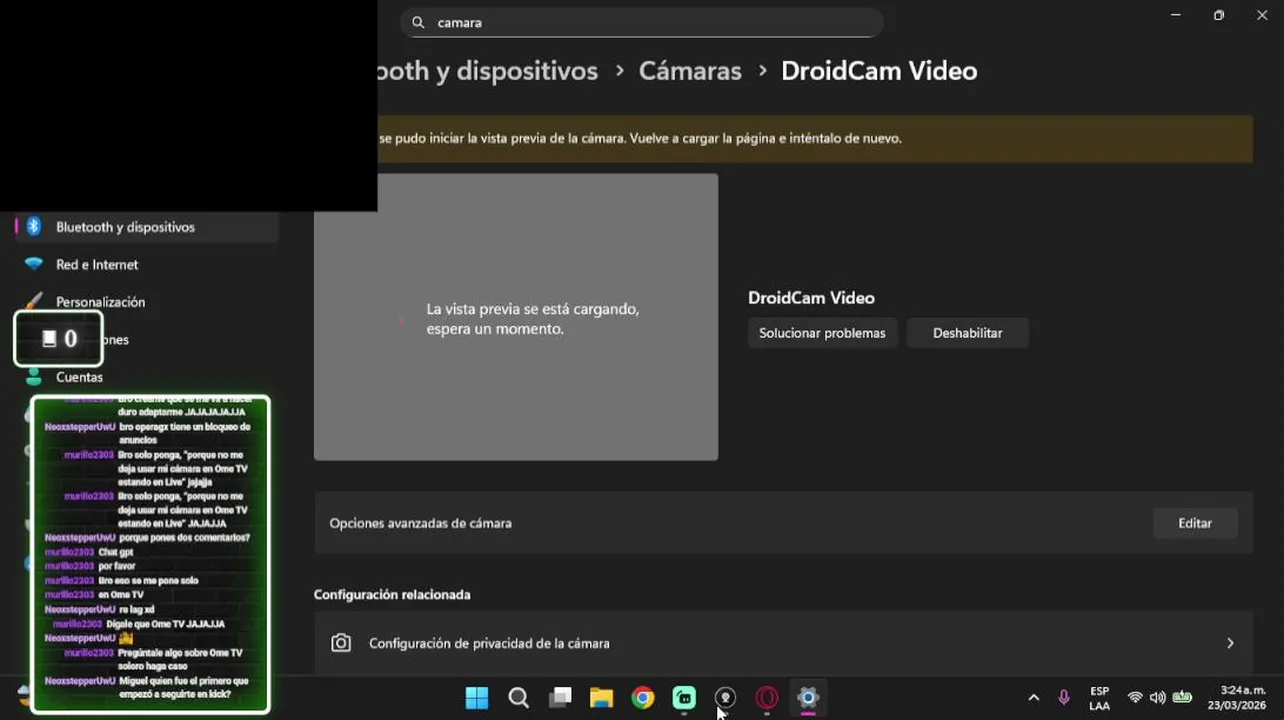Click Opciones avanzadas de cámara label
Screen dimensions: 1284x720
(420, 523)
